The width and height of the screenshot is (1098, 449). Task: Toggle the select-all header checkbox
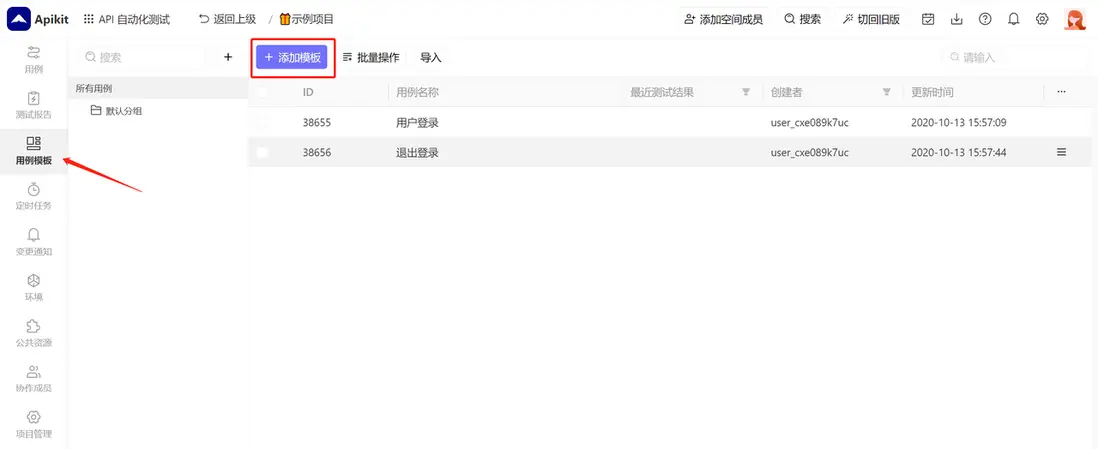tap(263, 92)
